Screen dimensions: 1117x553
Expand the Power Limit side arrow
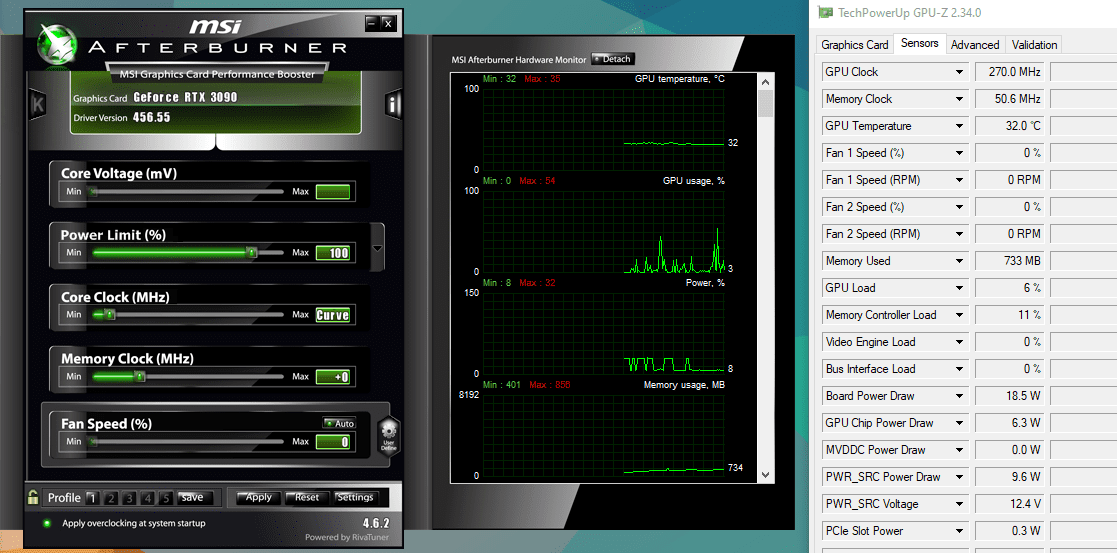click(378, 248)
